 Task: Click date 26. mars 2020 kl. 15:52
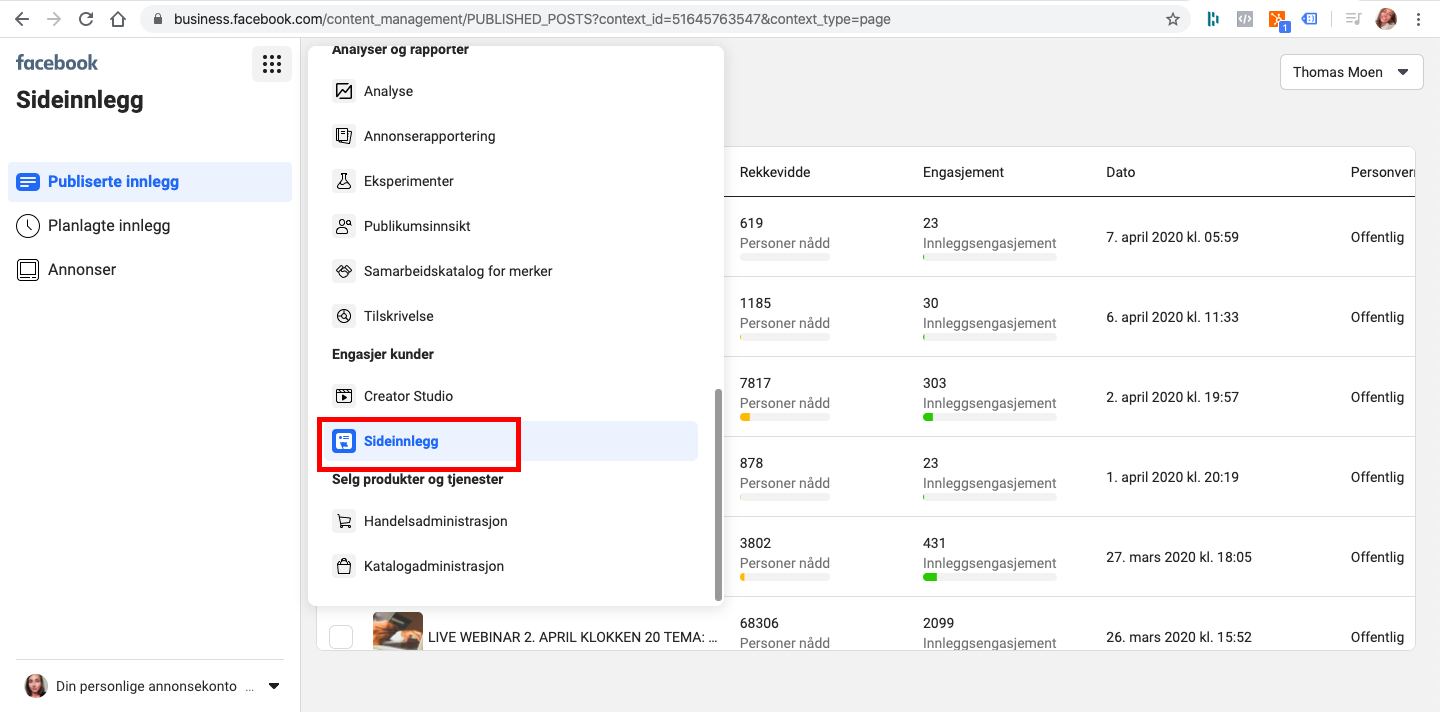tap(1179, 637)
